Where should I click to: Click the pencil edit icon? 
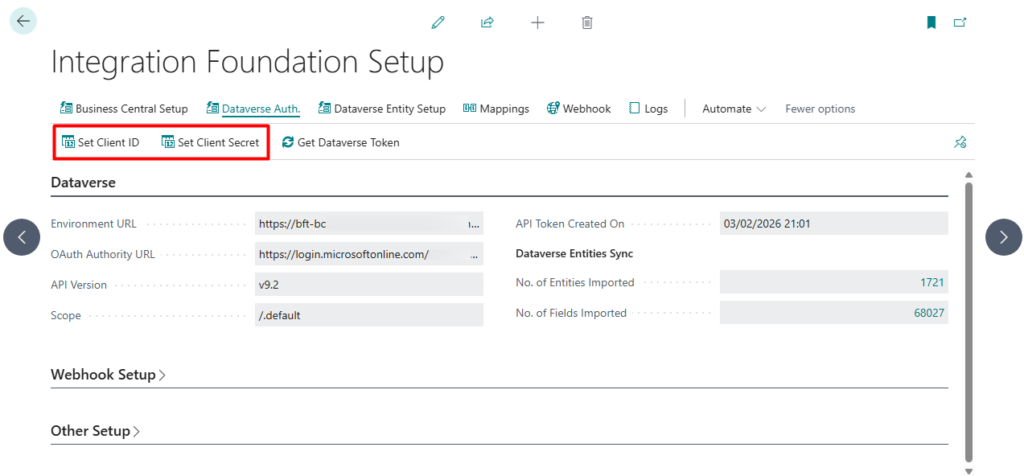pyautogui.click(x=438, y=22)
